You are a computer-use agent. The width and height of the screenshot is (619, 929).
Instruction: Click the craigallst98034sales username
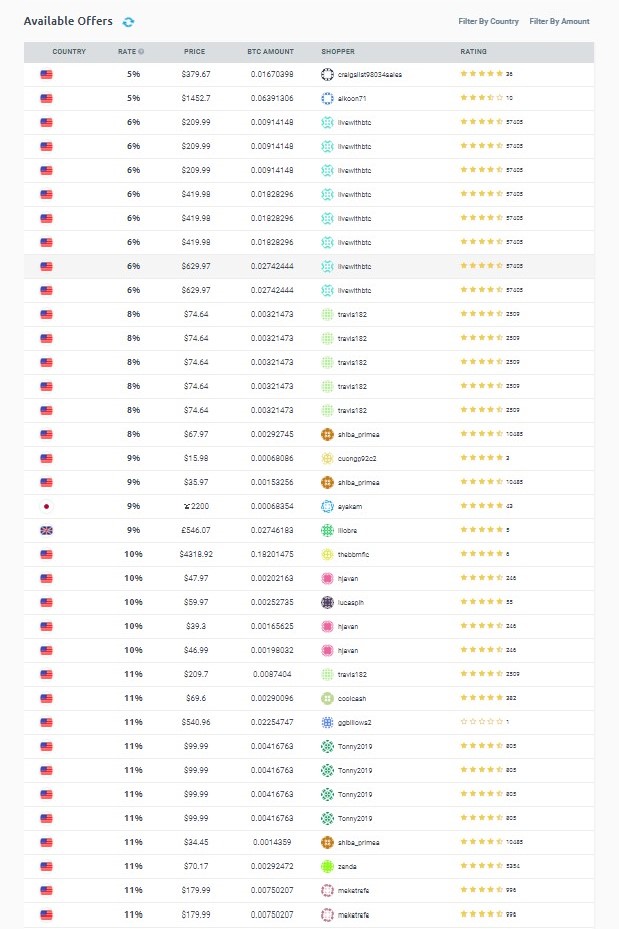370,74
